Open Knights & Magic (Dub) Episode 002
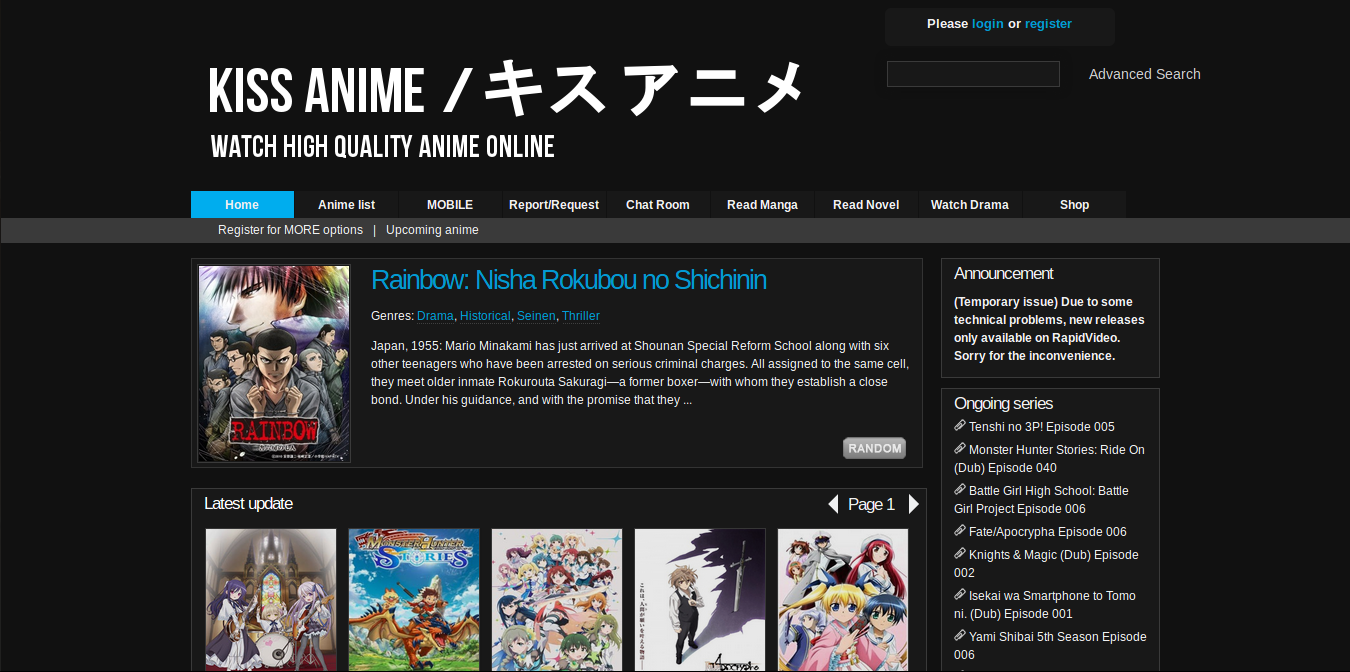The height and width of the screenshot is (672, 1350). tap(1046, 564)
